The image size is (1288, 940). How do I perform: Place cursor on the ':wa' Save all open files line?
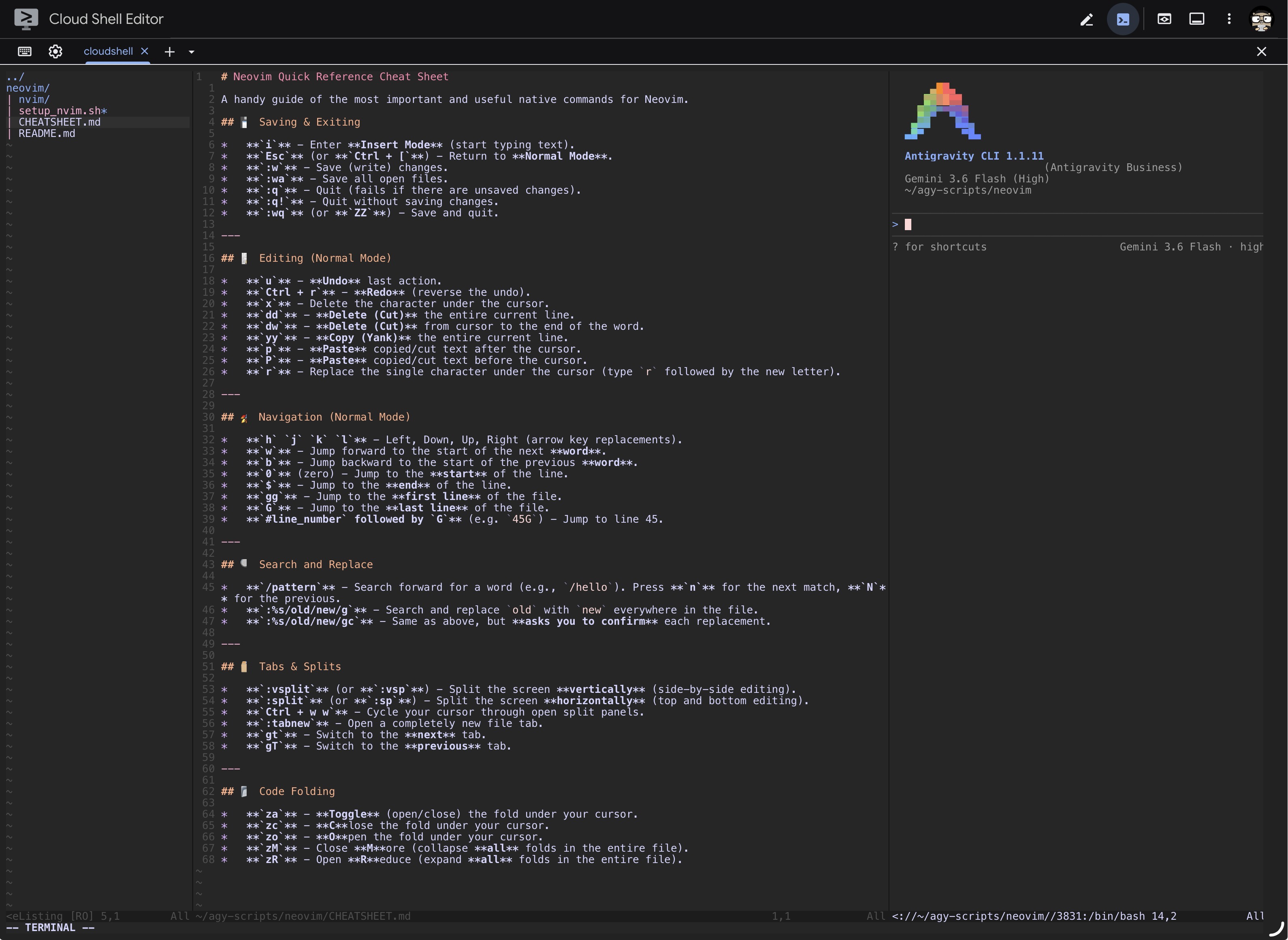point(335,179)
